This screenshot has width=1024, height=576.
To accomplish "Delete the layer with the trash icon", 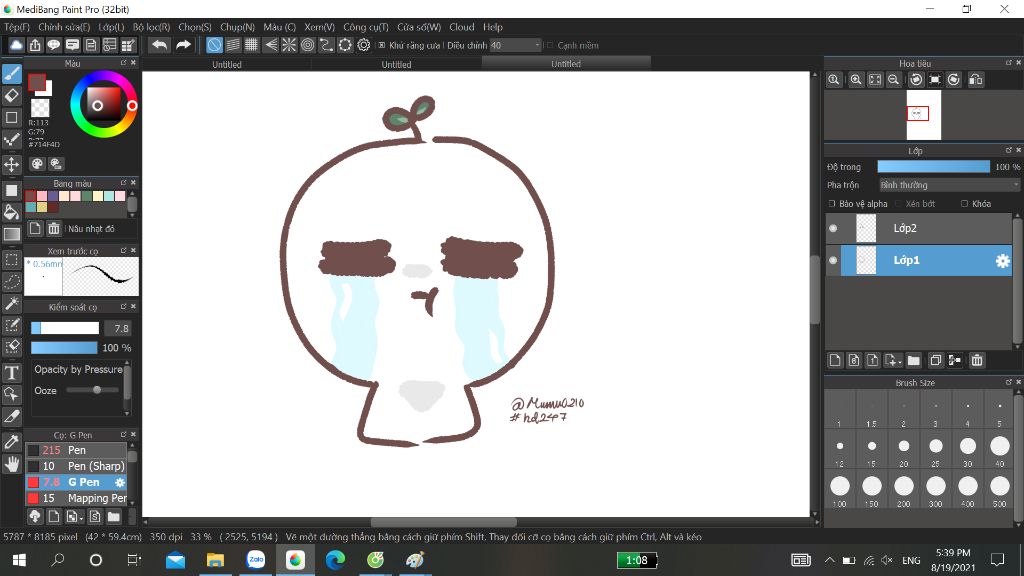I will pos(977,360).
